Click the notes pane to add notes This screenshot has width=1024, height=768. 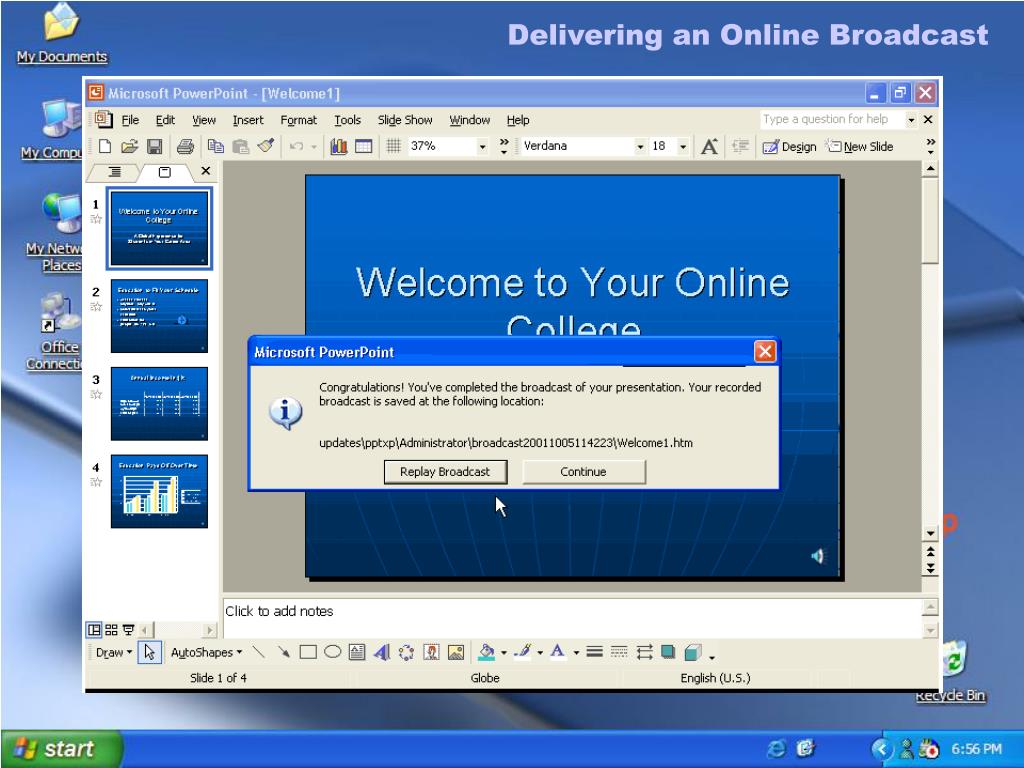[571, 618]
